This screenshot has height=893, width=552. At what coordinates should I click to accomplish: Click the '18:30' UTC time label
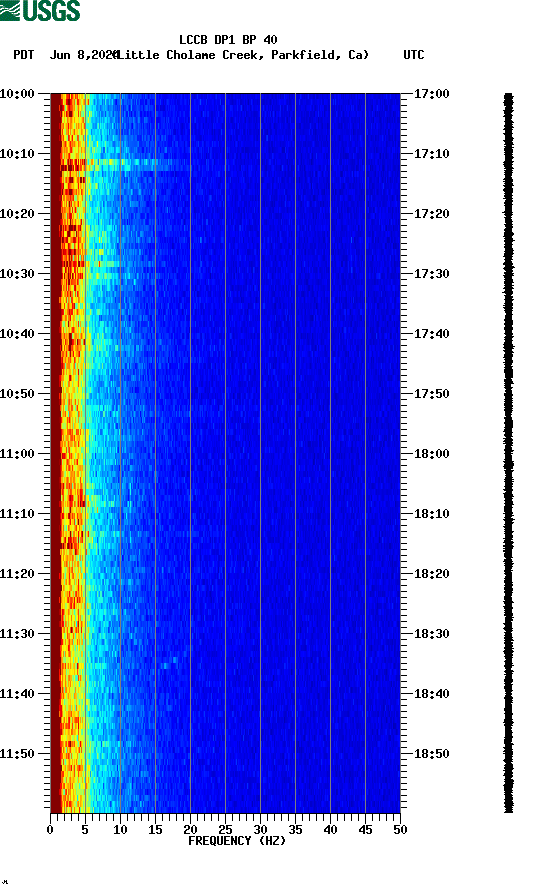[x=431, y=633]
